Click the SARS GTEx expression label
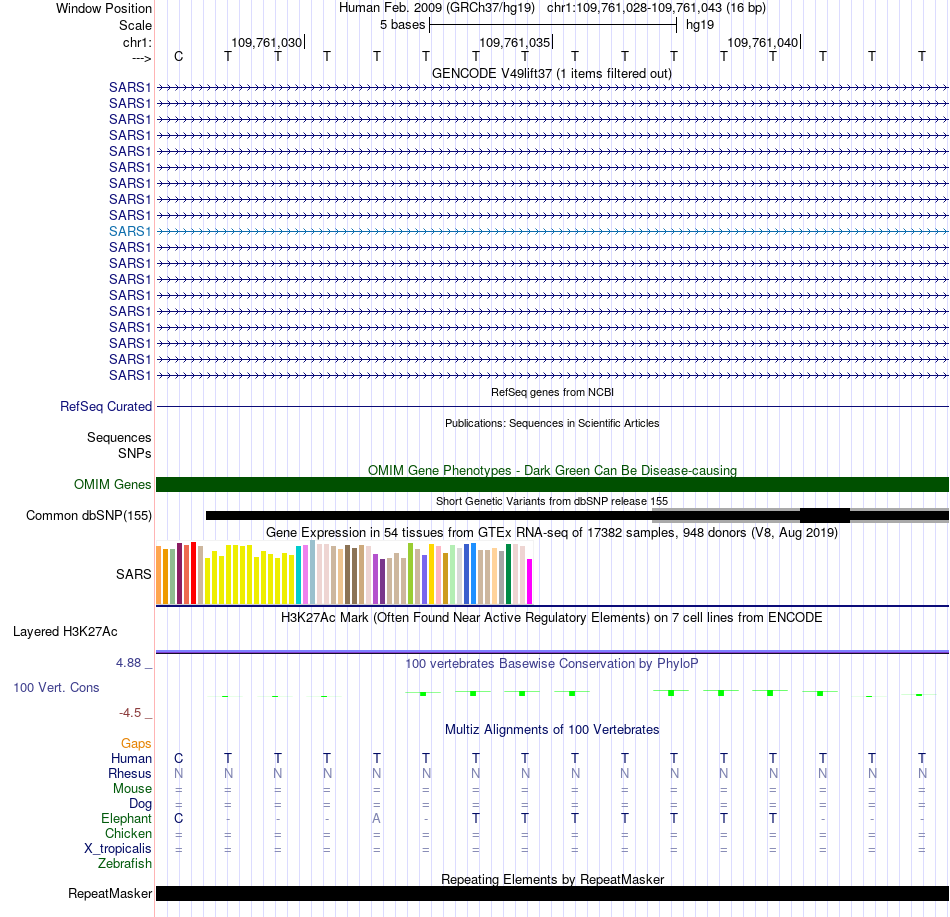 (x=134, y=574)
